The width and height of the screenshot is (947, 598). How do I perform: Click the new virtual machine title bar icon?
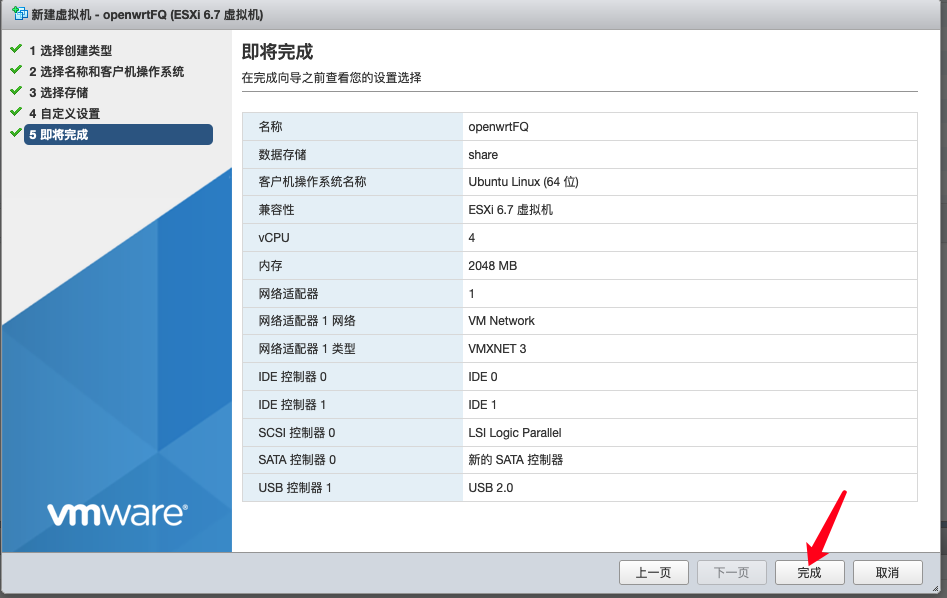tap(19, 13)
